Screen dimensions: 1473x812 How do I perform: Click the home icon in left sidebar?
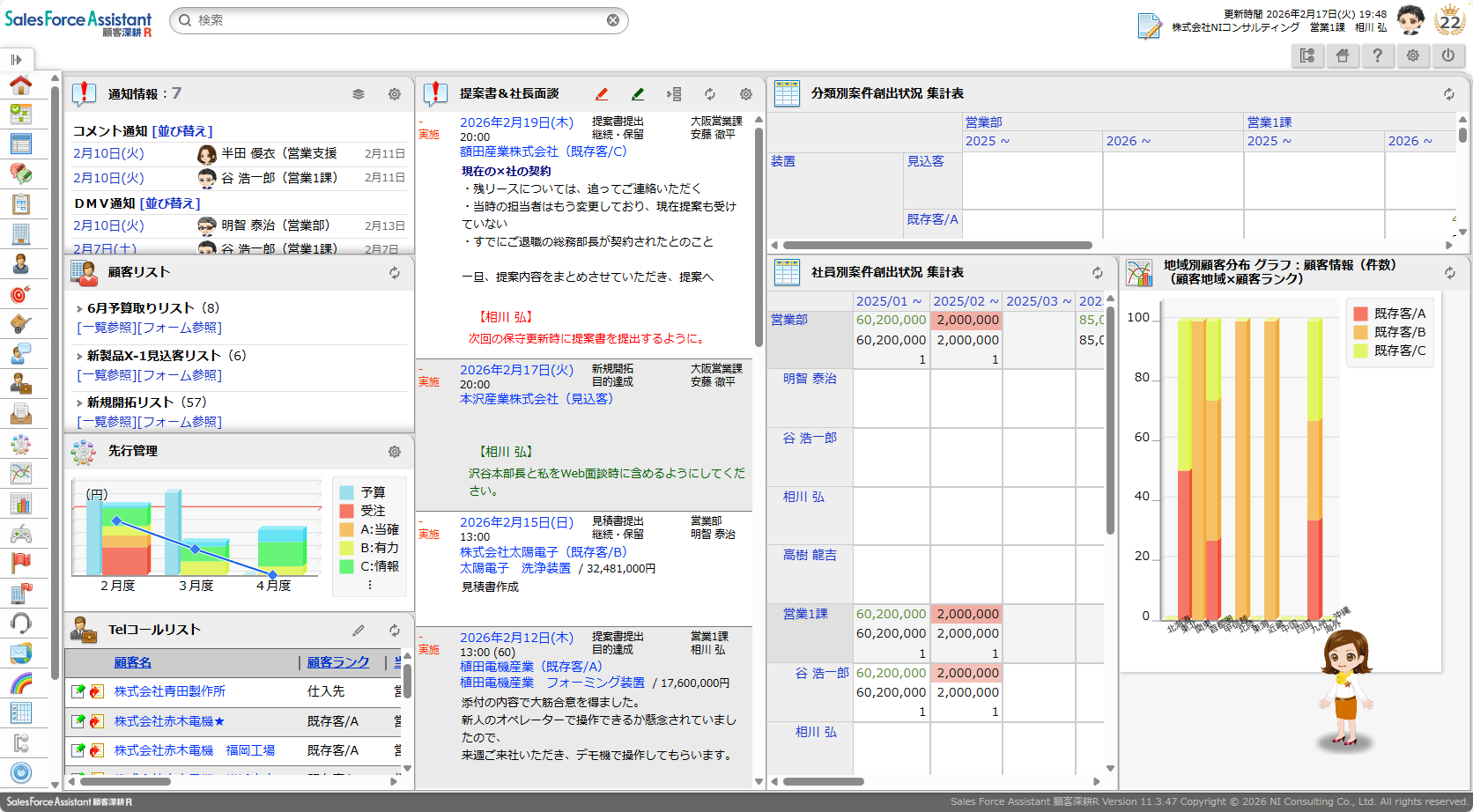[x=21, y=85]
